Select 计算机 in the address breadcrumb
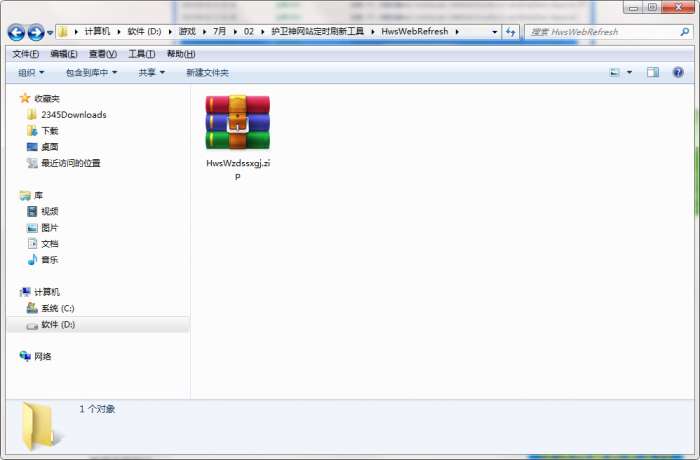Image resolution: width=700 pixels, height=460 pixels. [x=97, y=31]
